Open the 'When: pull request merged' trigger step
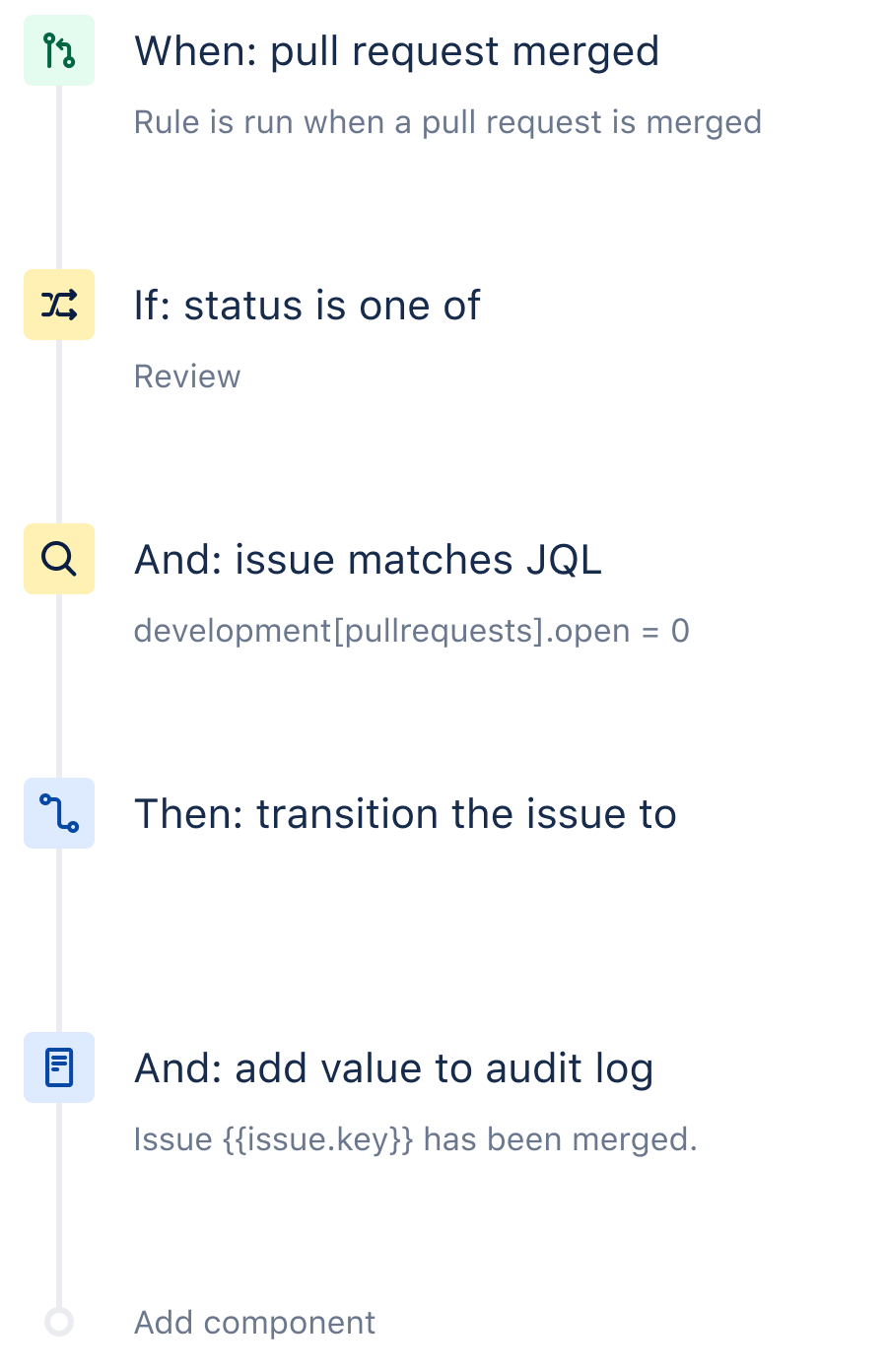This screenshot has height=1372, width=887. pyautogui.click(x=397, y=50)
